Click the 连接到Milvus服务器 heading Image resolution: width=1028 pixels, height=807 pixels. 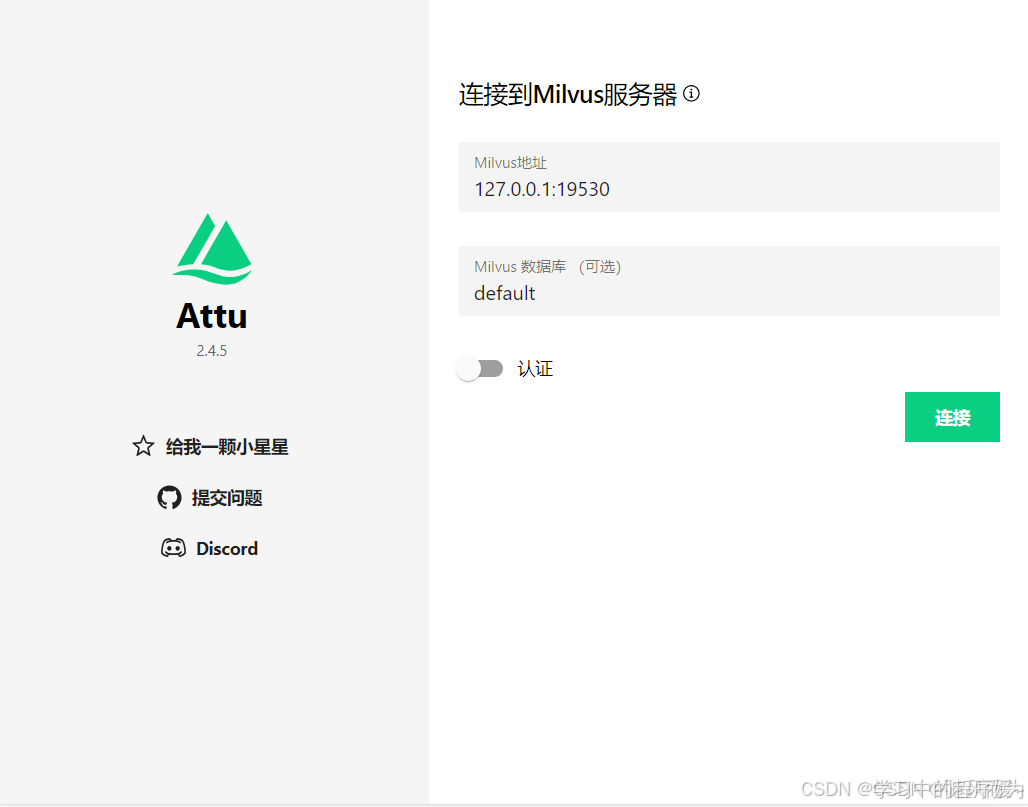(568, 94)
